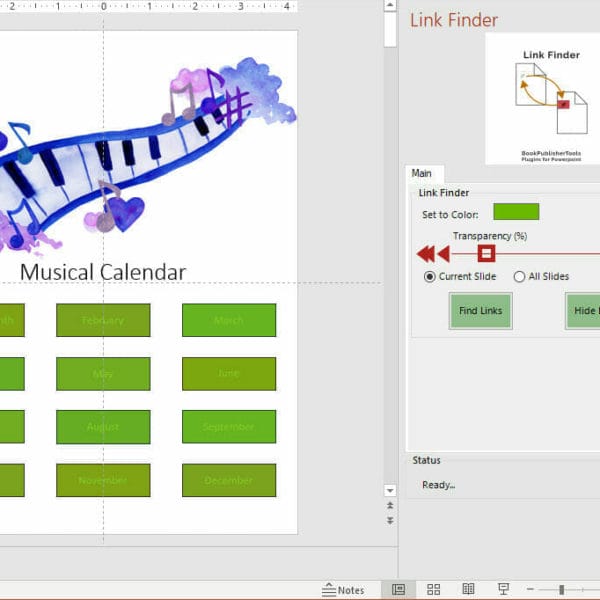Viewport: 600px width, 600px height.
Task: Click the zoom slider handle
Action: pyautogui.click(x=561, y=590)
